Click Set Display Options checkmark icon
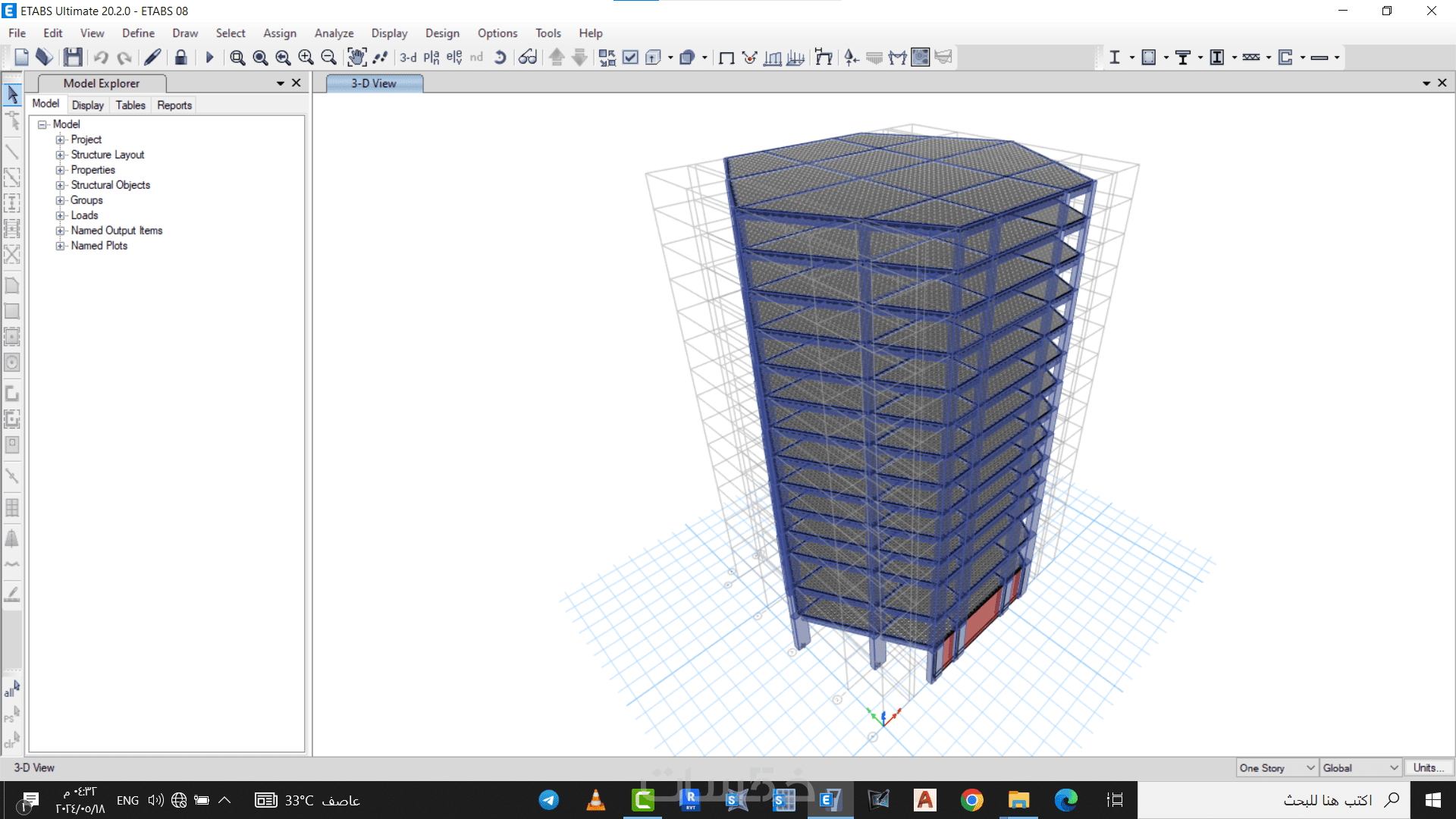1456x819 pixels. (630, 57)
